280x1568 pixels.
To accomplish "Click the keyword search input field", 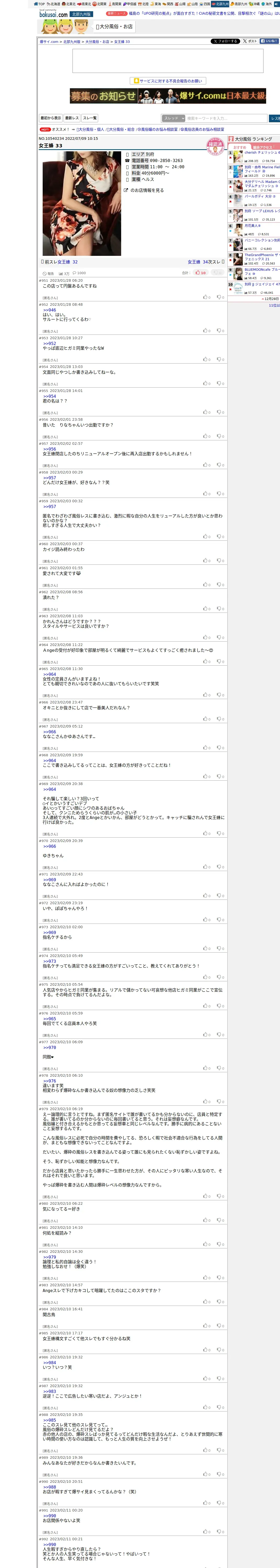I will pos(226,118).
